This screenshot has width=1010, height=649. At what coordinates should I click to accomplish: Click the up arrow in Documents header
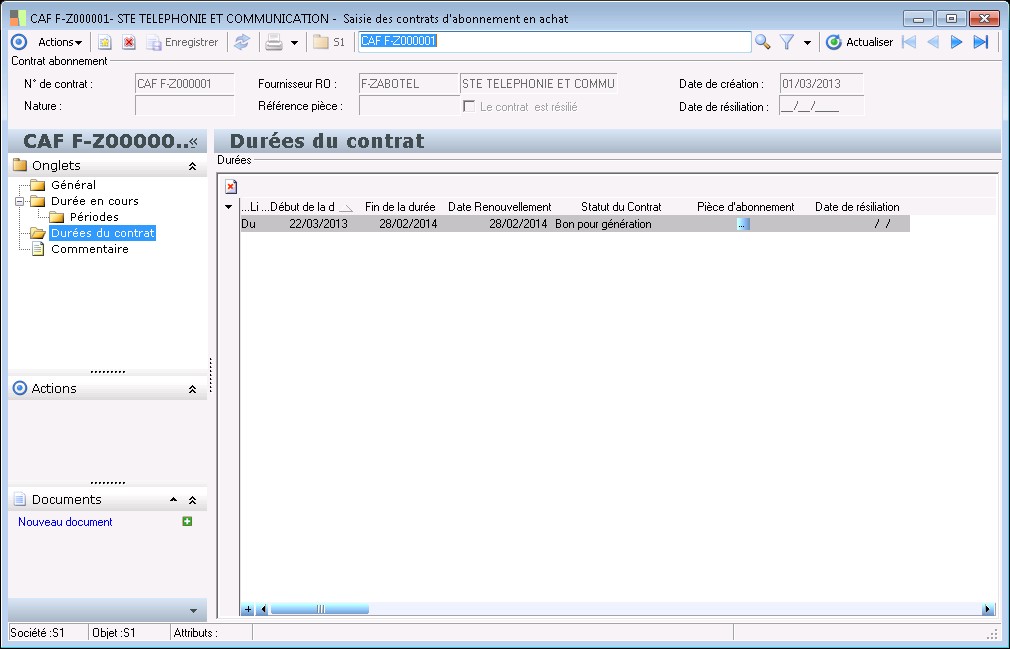[x=173, y=500]
